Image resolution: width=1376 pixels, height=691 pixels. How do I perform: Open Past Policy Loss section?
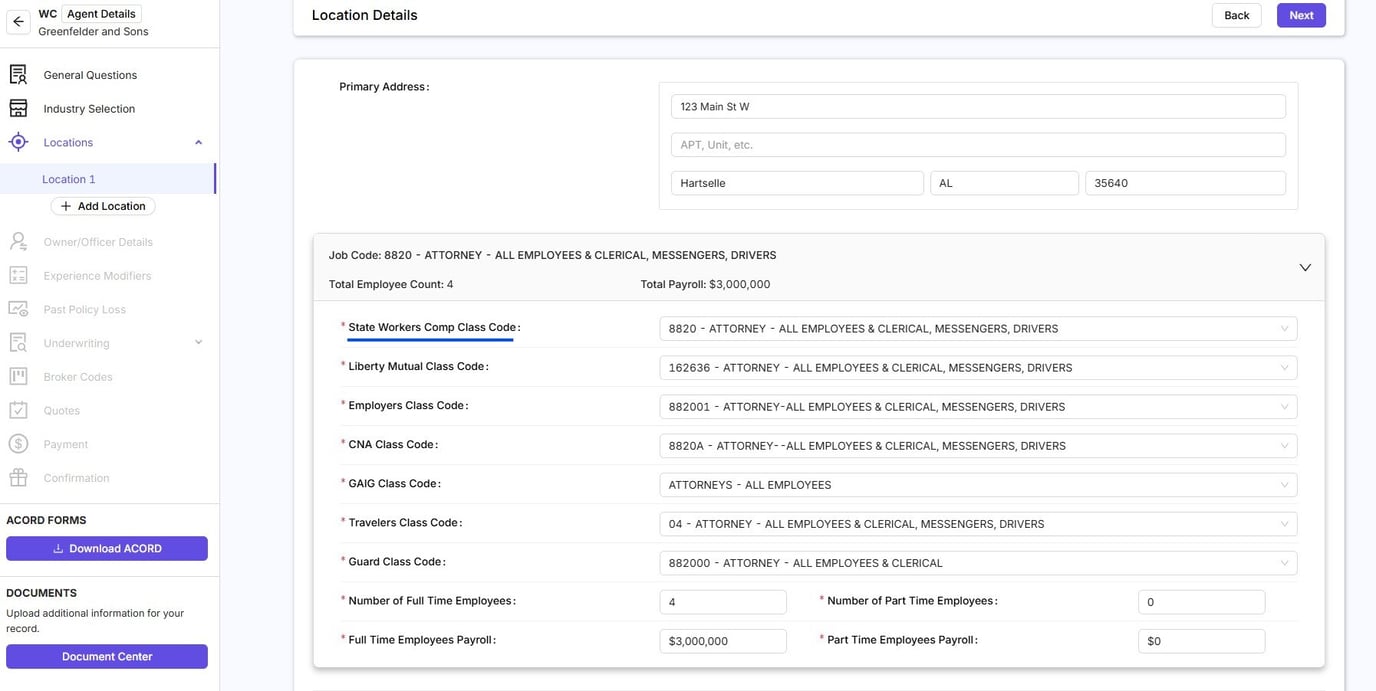click(x=84, y=310)
